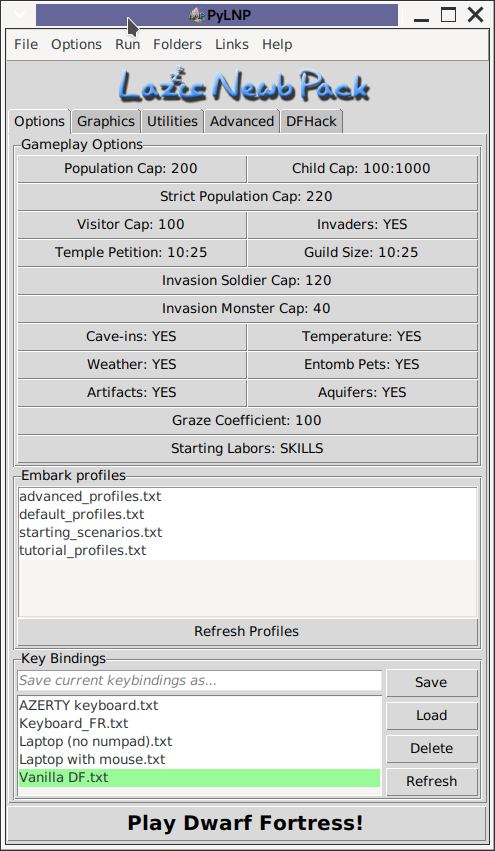
Task: Click Invasion Monster Cap: 40 button
Action: click(x=248, y=308)
